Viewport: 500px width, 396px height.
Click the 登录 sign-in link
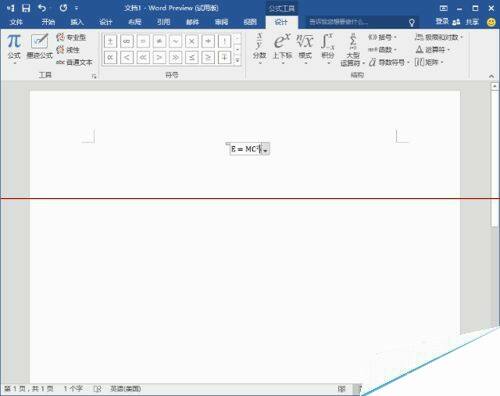442,22
